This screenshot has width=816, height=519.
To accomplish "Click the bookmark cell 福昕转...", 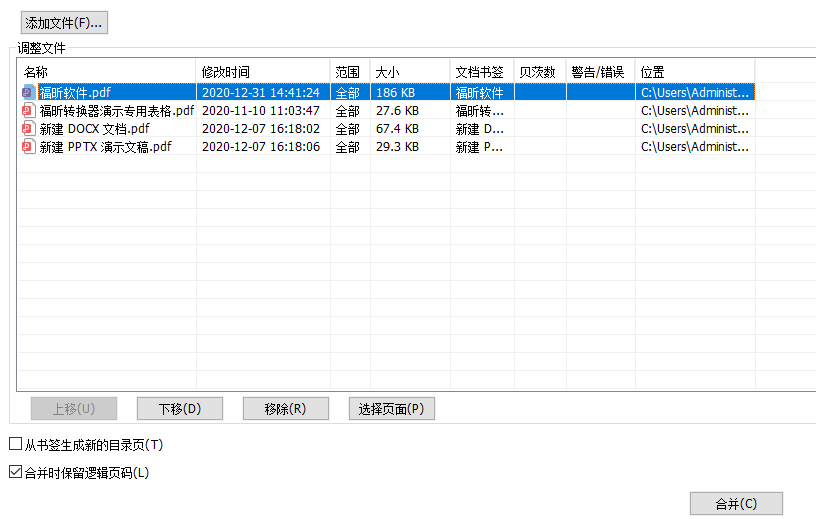I will (479, 110).
